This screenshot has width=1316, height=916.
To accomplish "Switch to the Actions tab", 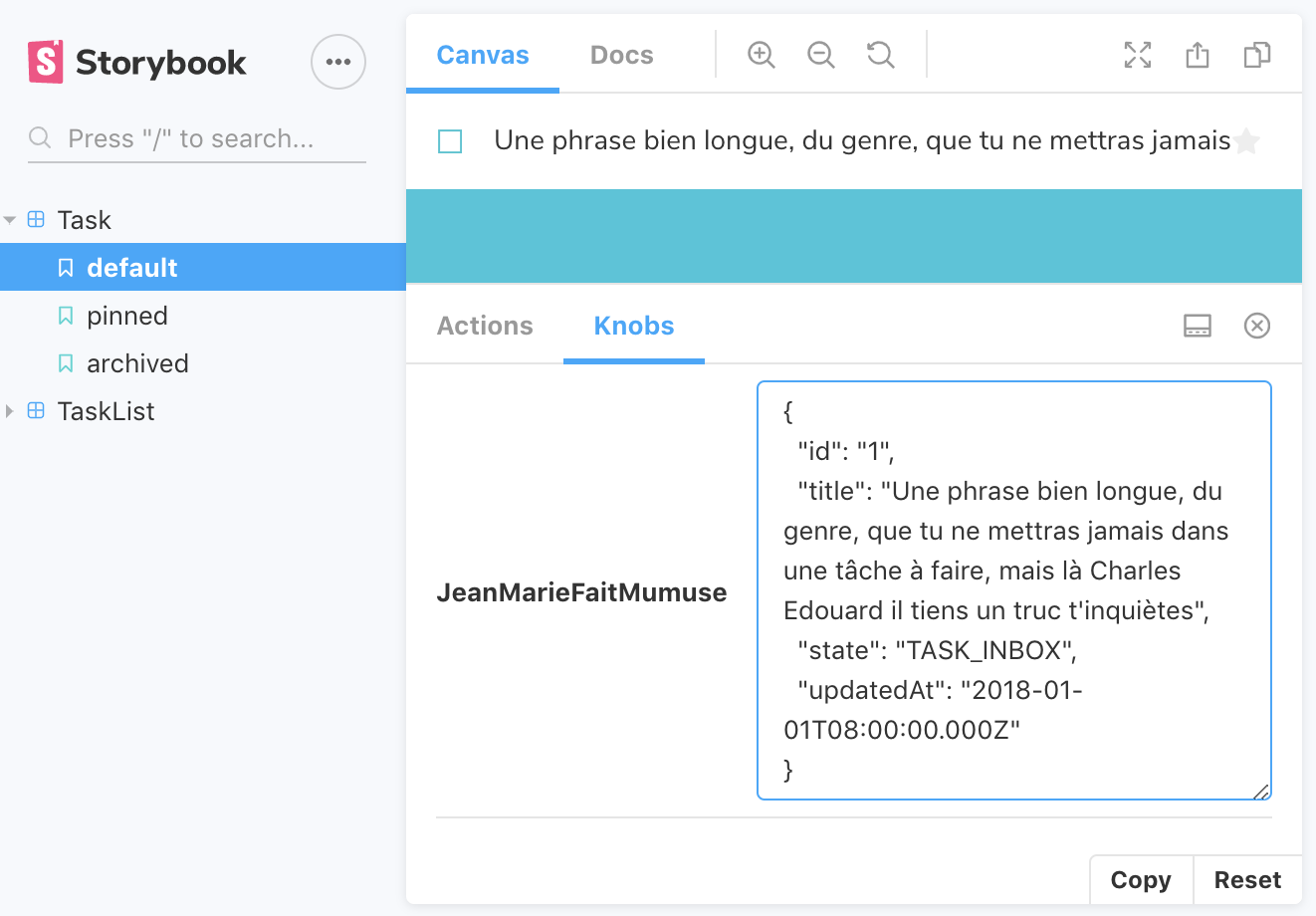I will [x=485, y=326].
